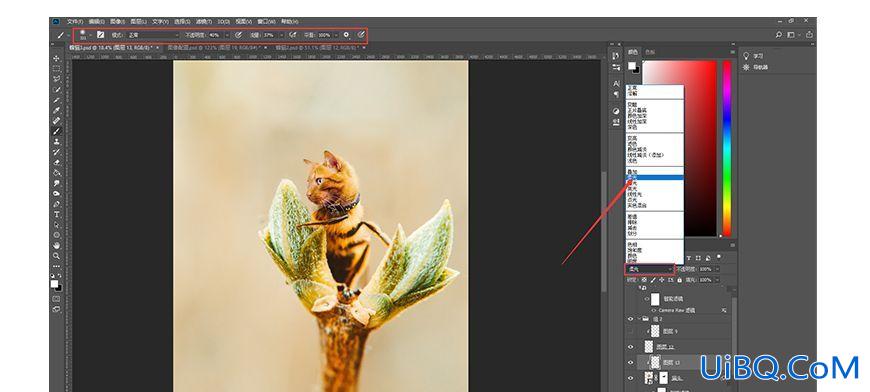The height and width of the screenshot is (392, 870).
Task: Change screen mode from toolbar bottom
Action: 57,309
